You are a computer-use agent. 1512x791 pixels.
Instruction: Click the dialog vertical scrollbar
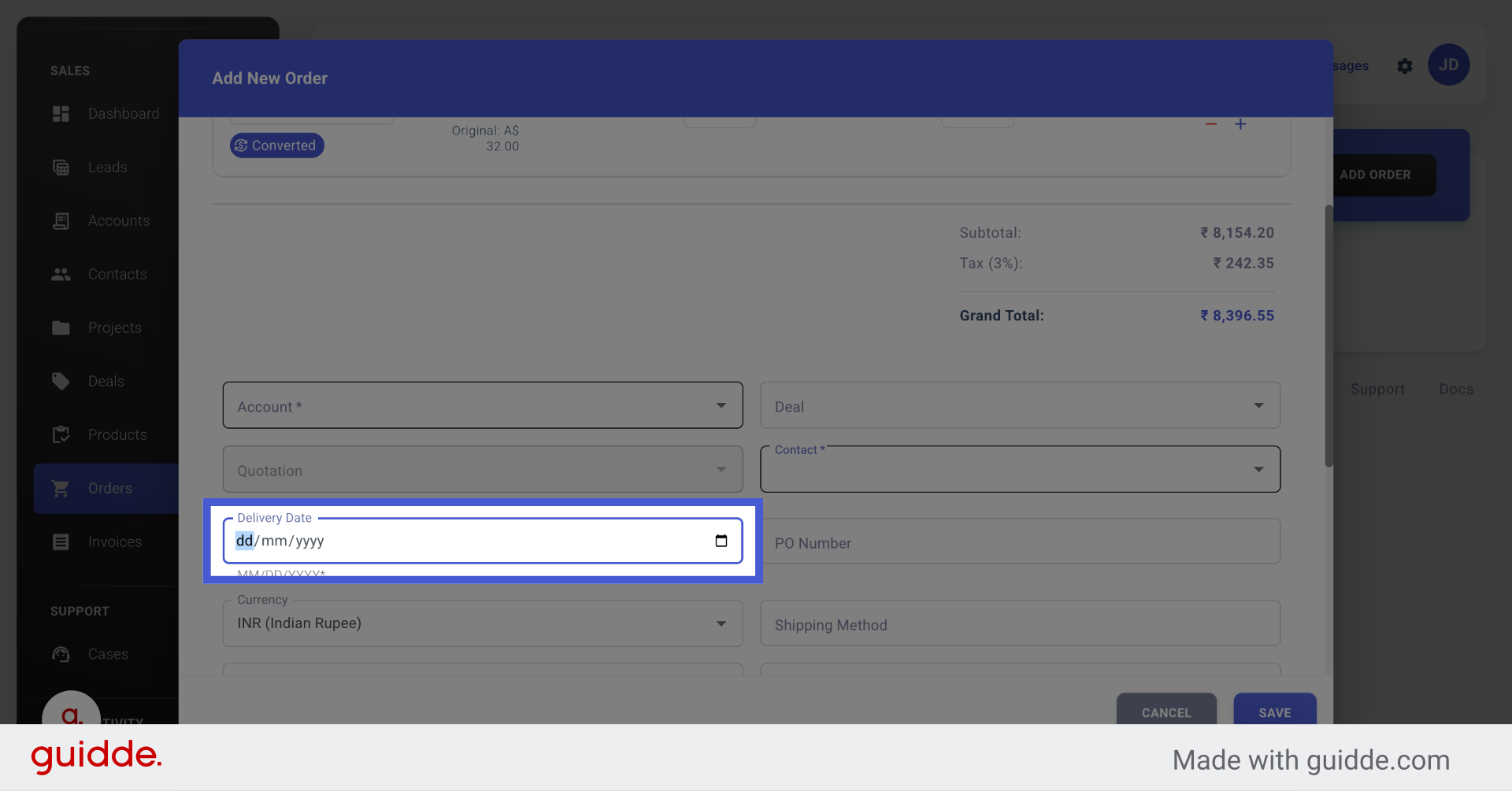click(x=1329, y=336)
